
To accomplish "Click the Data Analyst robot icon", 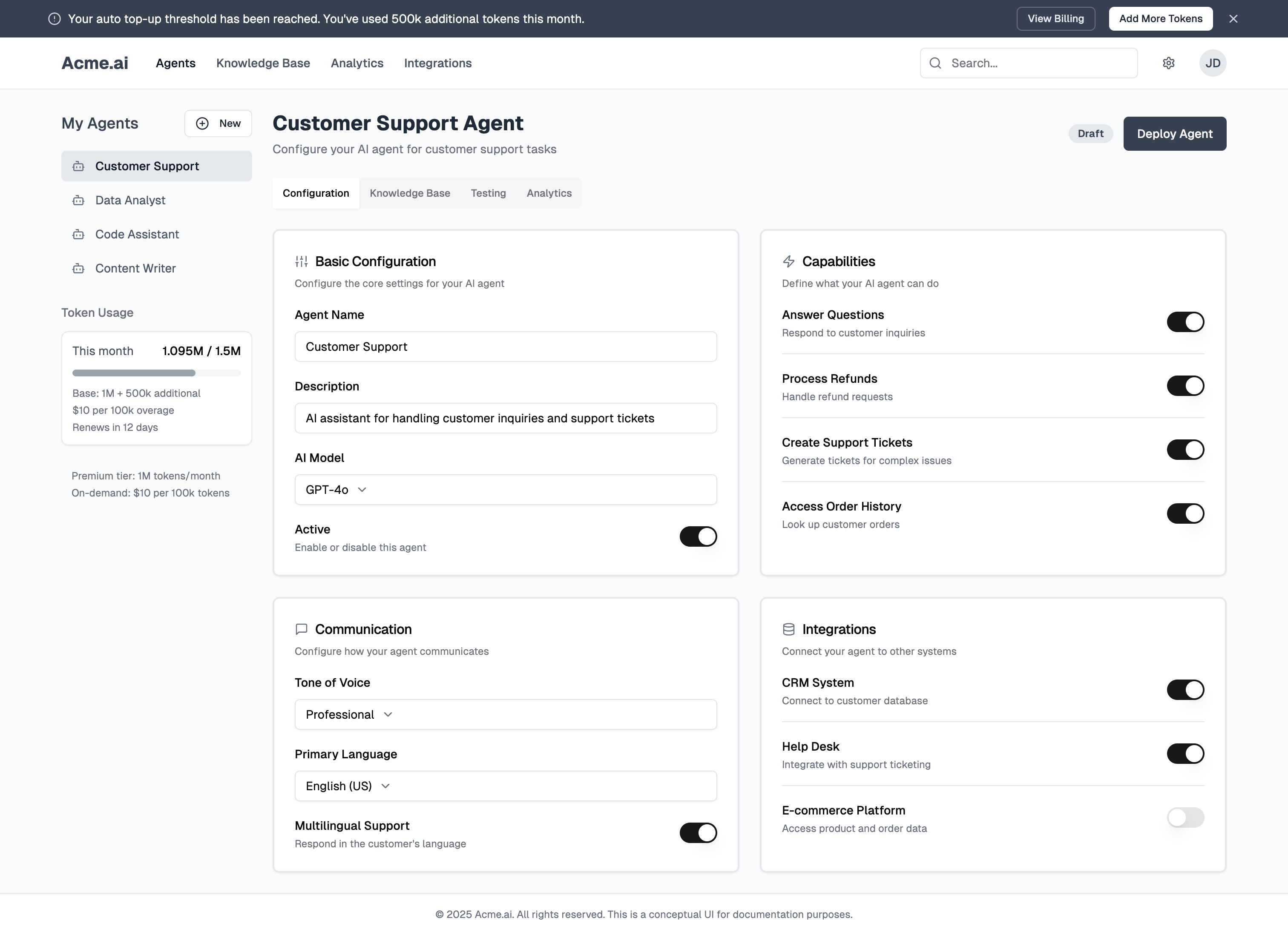I will coord(78,201).
